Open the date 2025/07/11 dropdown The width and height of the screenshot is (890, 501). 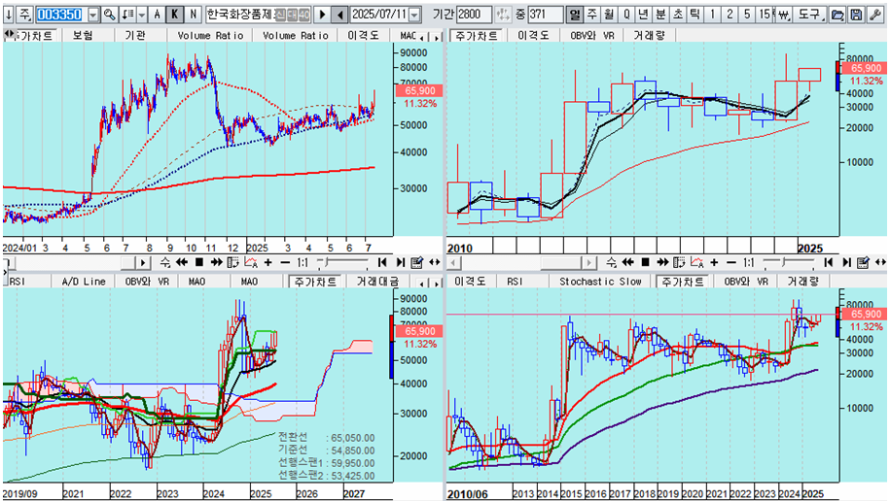coord(415,14)
